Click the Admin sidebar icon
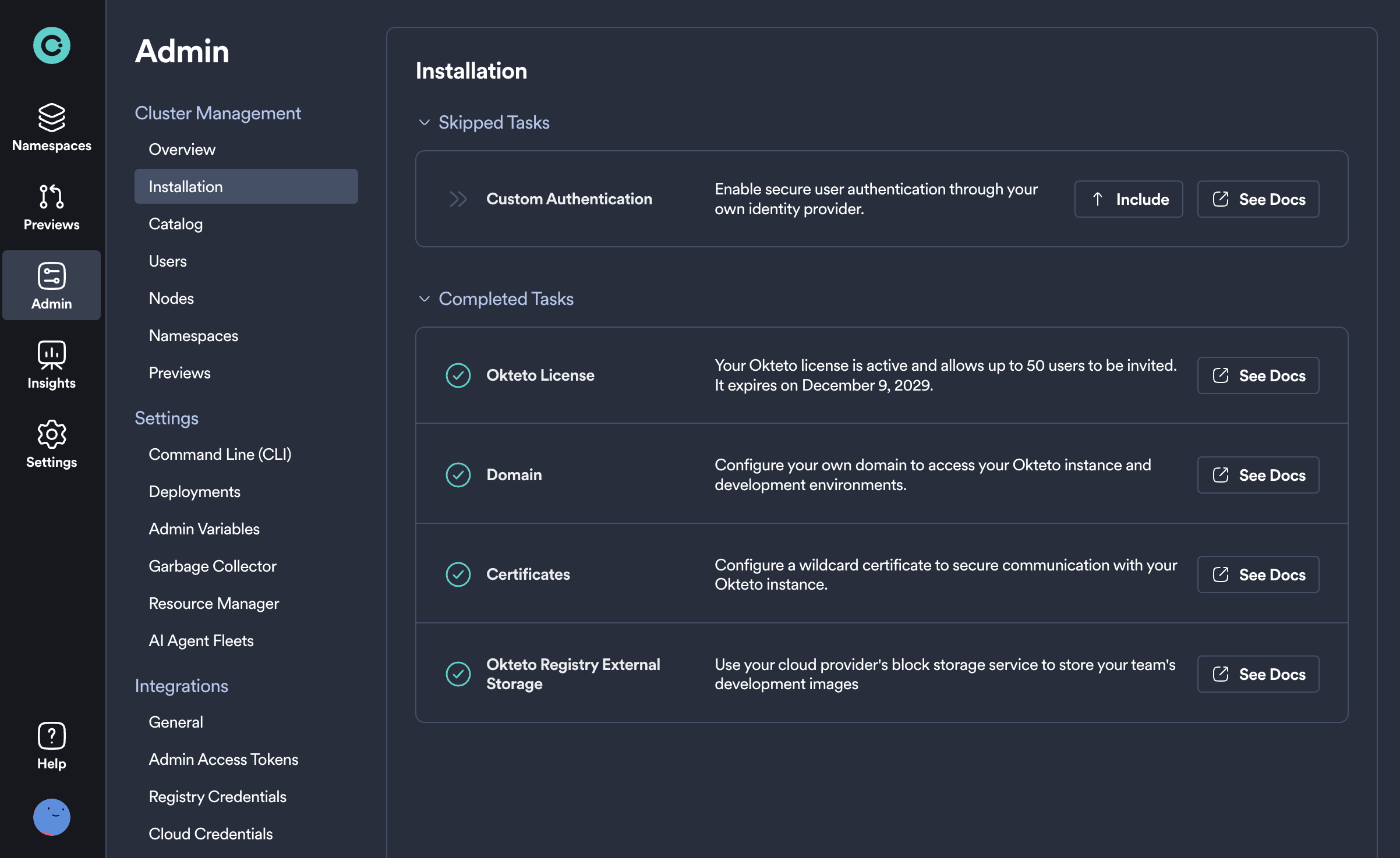The width and height of the screenshot is (1400, 858). click(x=51, y=286)
